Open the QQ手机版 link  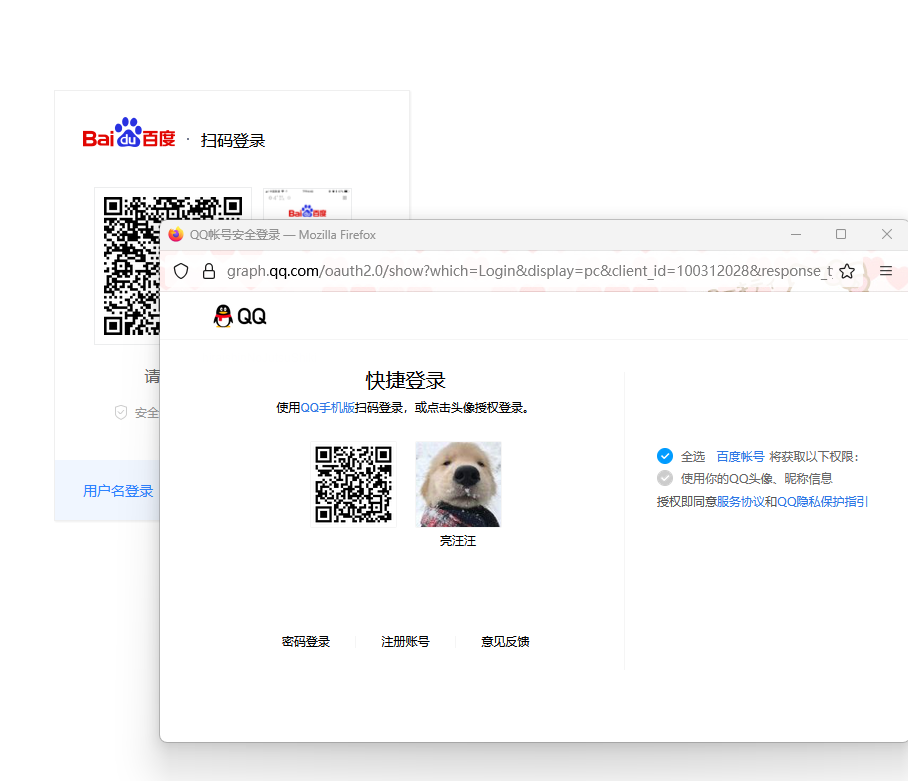(327, 408)
